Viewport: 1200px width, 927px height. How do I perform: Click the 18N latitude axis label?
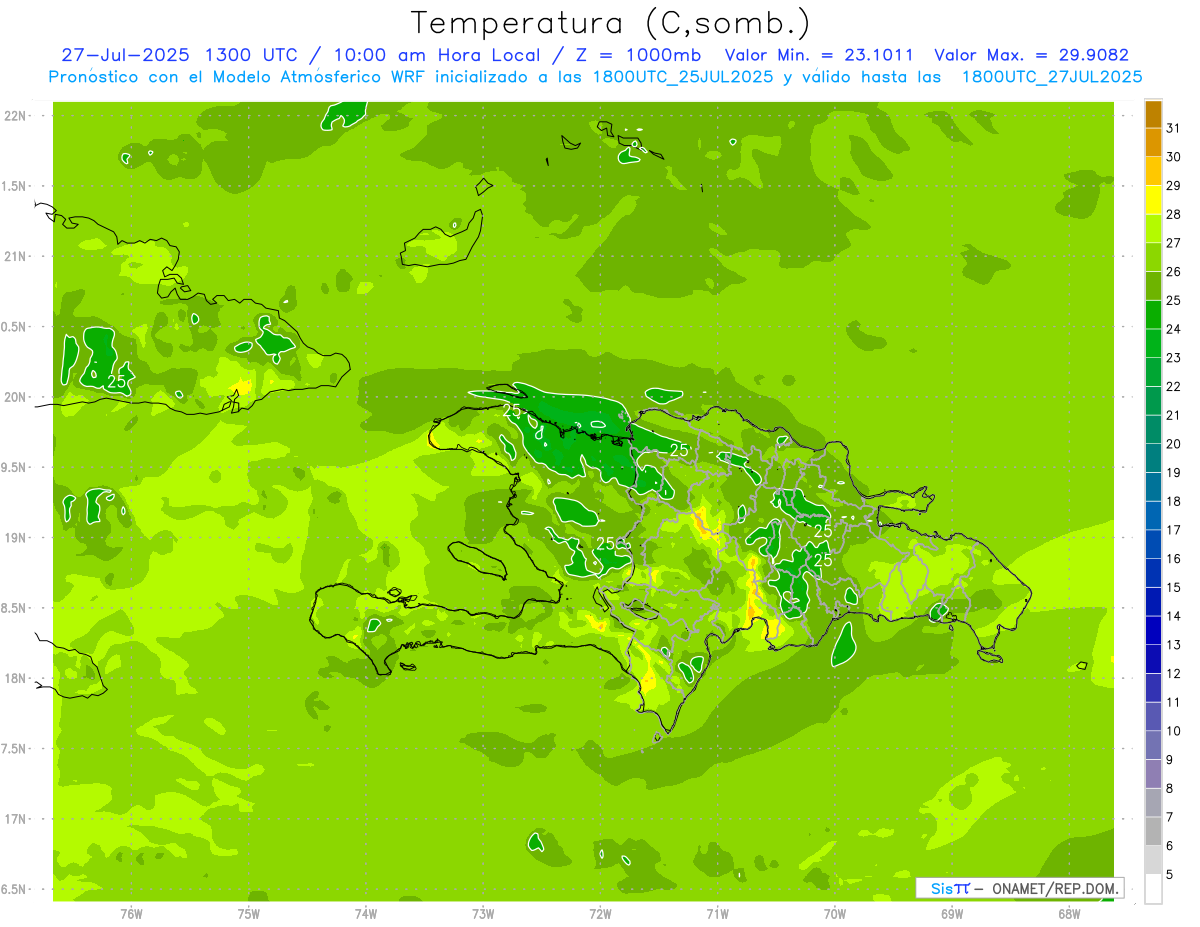tap(15, 679)
